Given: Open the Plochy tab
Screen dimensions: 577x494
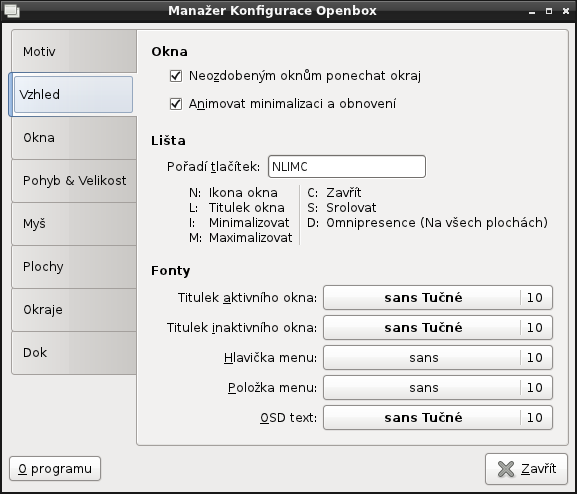Looking at the screenshot, I should pyautogui.click(x=74, y=267).
